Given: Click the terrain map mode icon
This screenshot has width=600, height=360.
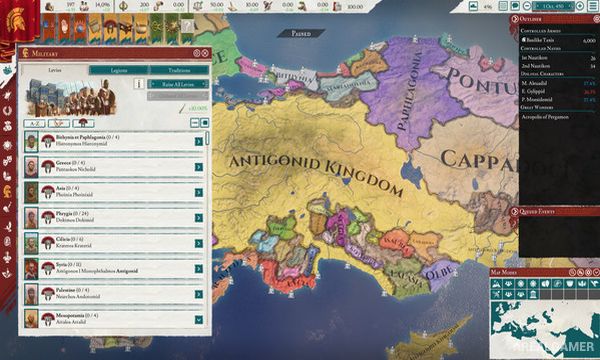Looking at the screenshot, I should [x=496, y=284].
